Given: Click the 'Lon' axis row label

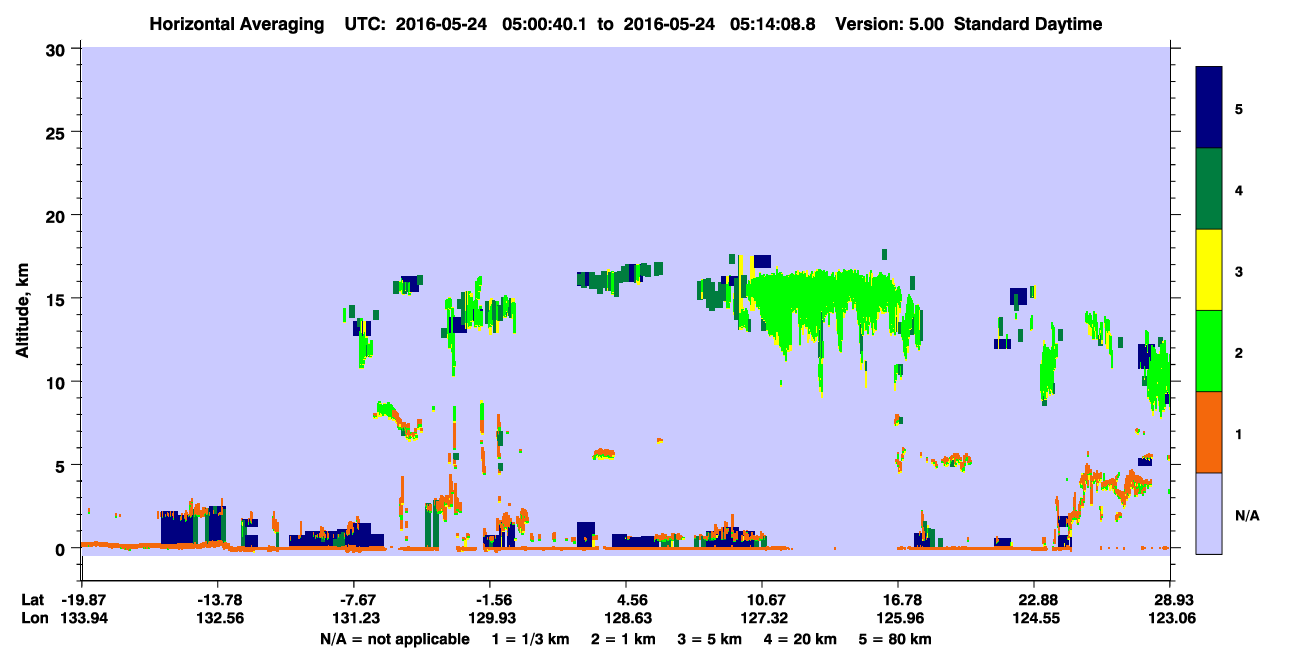Looking at the screenshot, I should [33, 618].
